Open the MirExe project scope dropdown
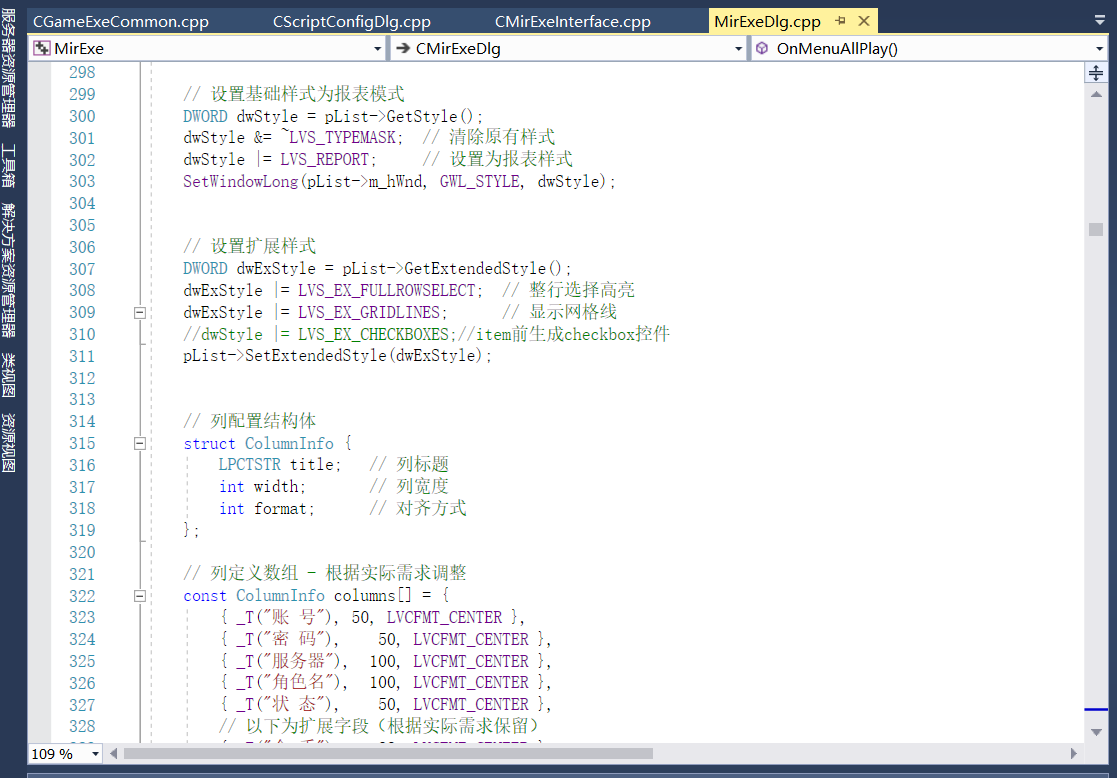 378,48
